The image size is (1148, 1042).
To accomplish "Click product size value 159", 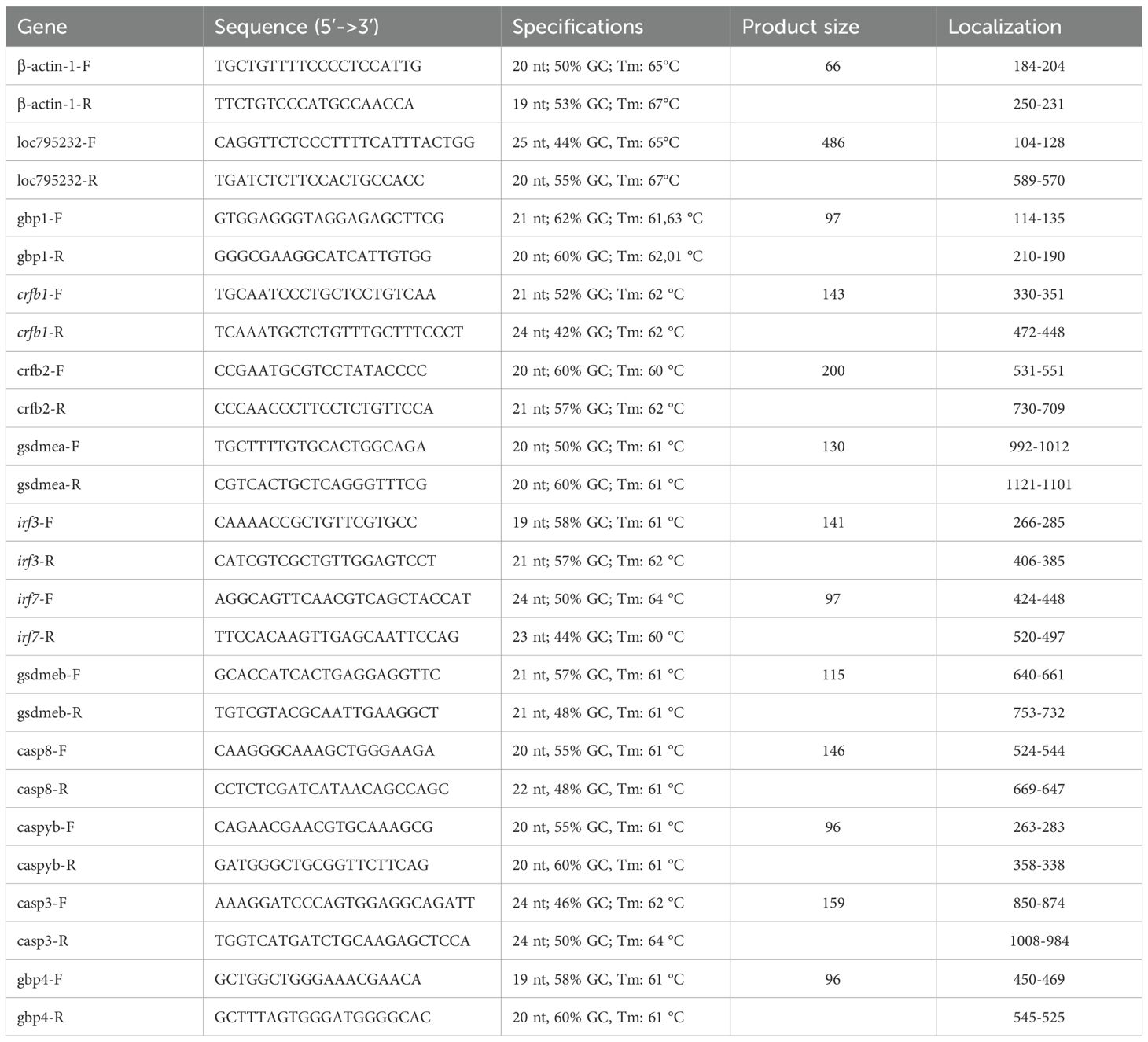I will (833, 903).
